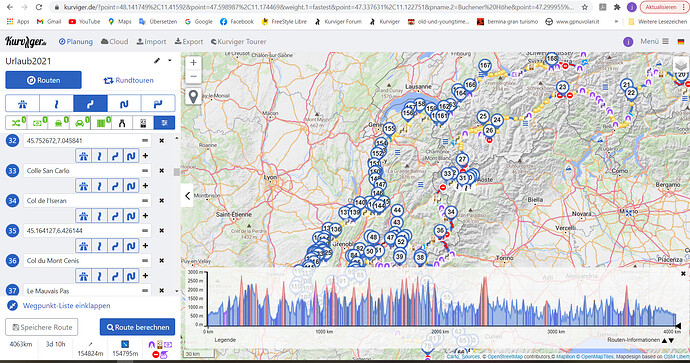690x363 pixels.
Task: Open route name dropdown arrow
Action: coord(170,61)
